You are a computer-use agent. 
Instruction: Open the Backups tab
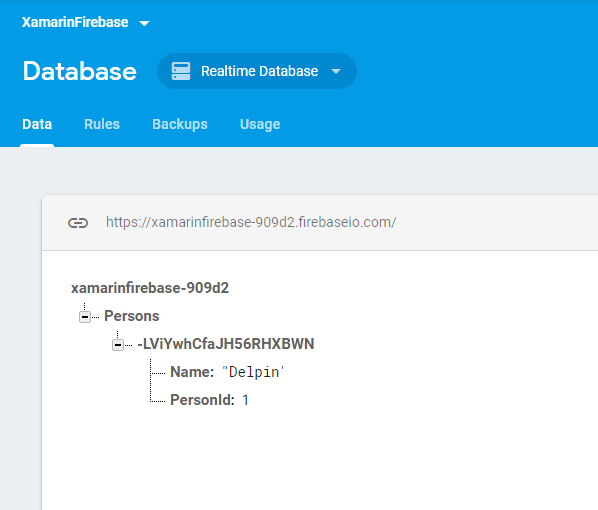click(180, 124)
